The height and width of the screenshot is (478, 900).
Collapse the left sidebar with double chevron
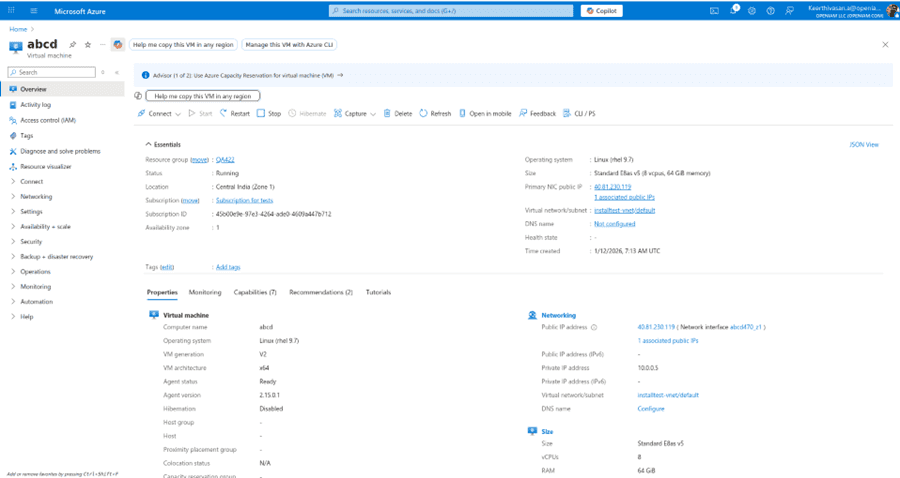117,72
